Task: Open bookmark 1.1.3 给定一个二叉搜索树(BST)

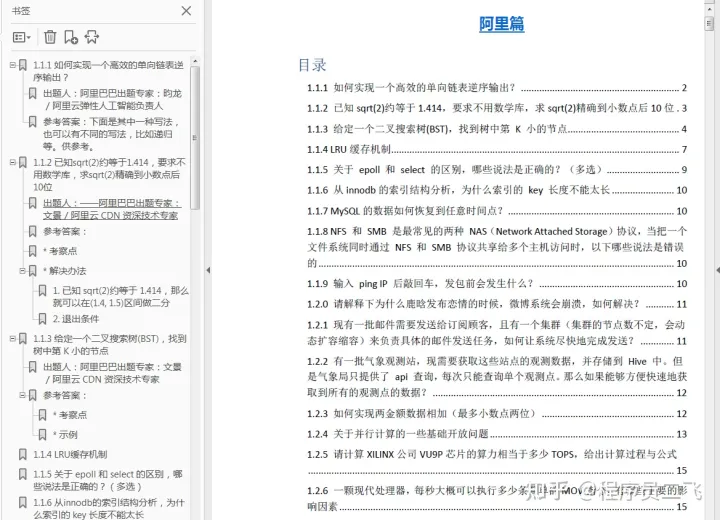Action: click(109, 345)
